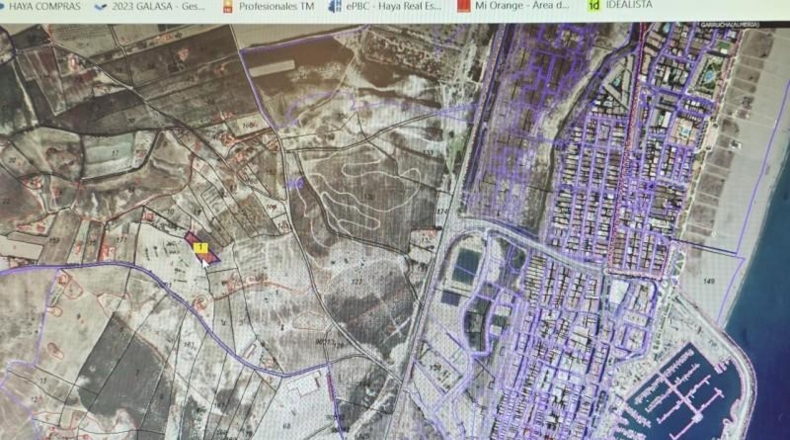Click parcel number 57 on the map
The width and height of the screenshot is (790, 440).
[115, 153]
